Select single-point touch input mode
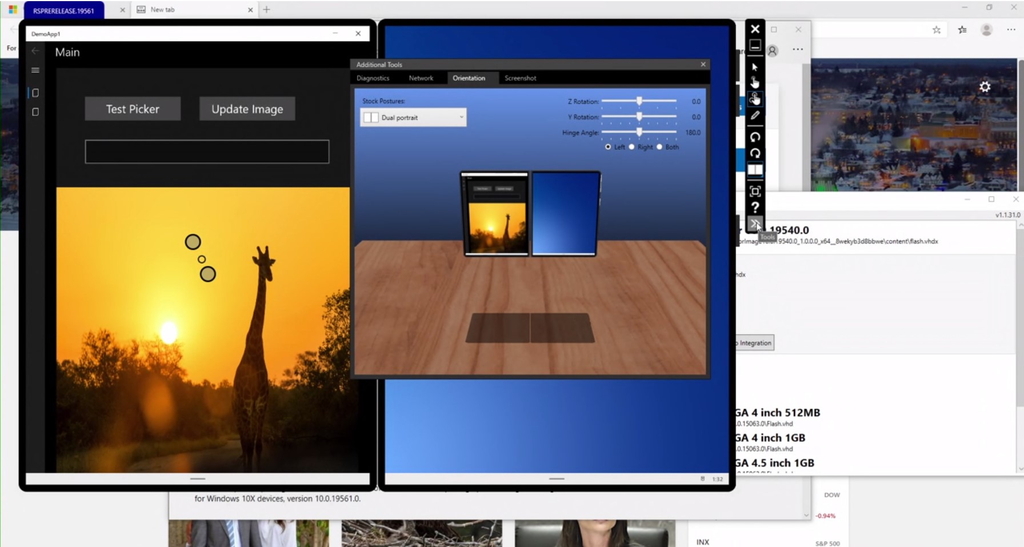Screen dimensions: 1024x547 [x=755, y=82]
